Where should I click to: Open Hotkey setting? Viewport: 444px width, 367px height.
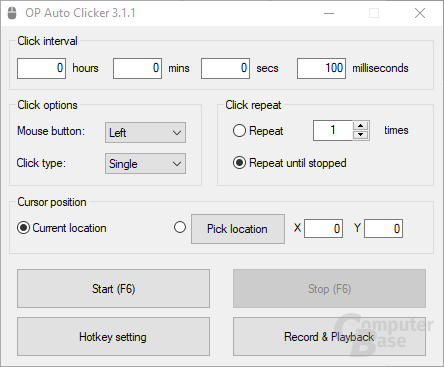[x=113, y=337]
